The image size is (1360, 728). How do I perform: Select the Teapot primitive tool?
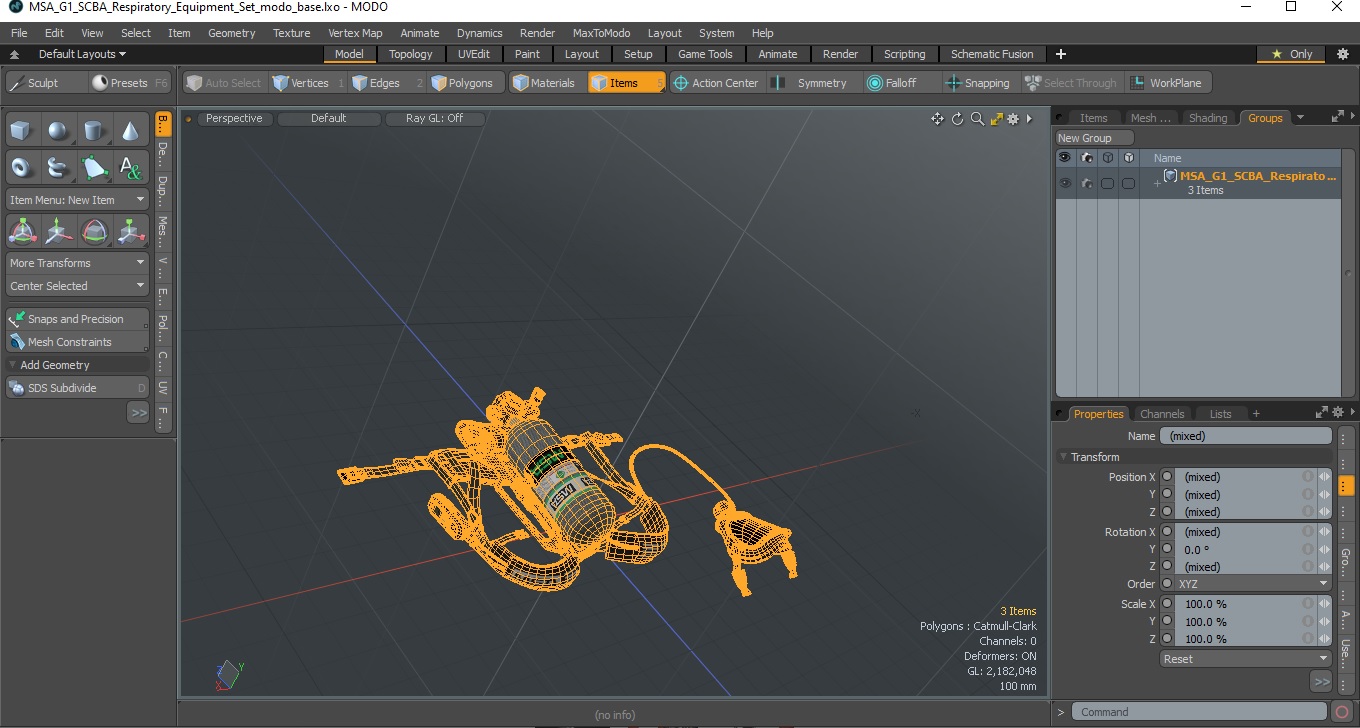59,167
